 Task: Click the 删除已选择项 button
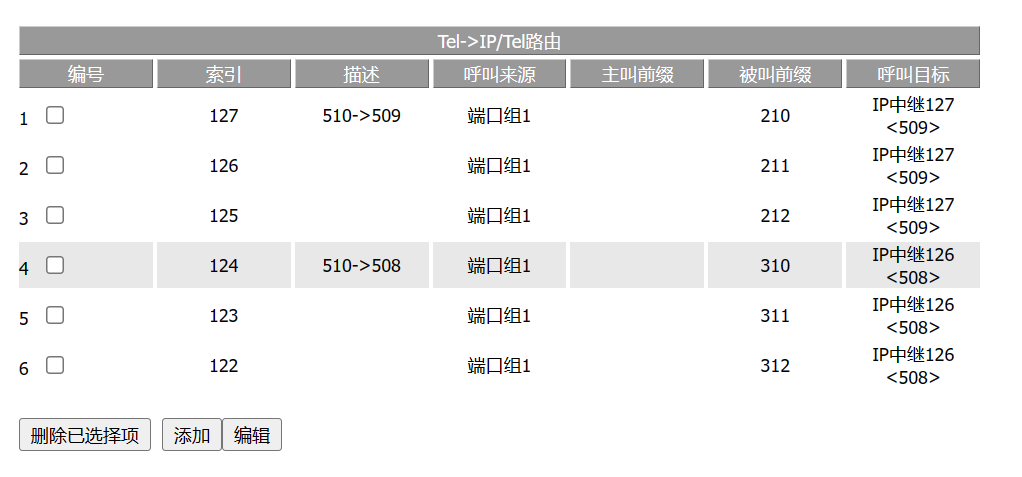pos(85,435)
